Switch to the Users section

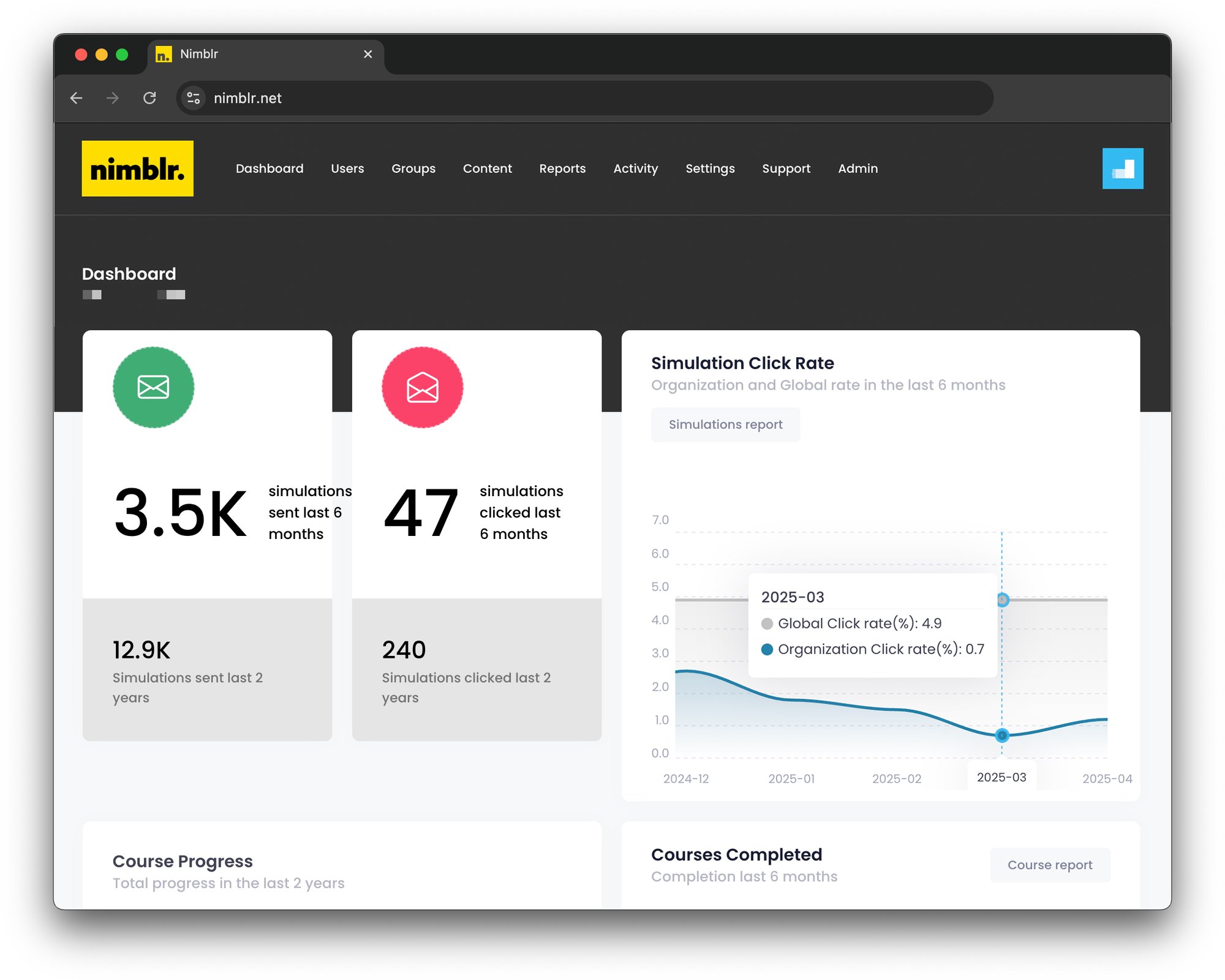tap(347, 168)
